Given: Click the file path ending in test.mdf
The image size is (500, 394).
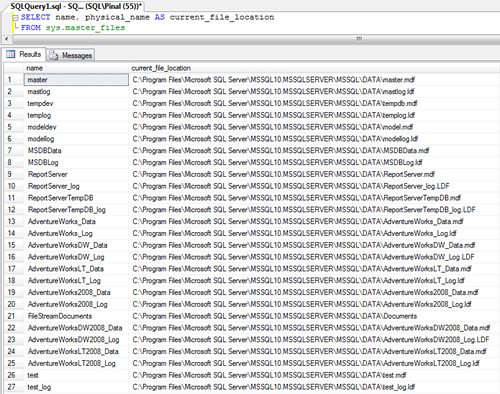Looking at the screenshot, I should click(269, 375).
